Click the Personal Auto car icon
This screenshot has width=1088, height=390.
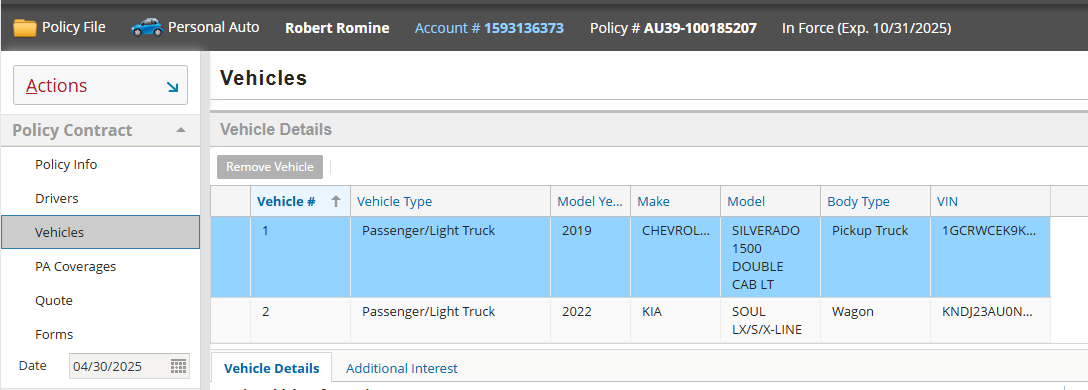[146, 28]
